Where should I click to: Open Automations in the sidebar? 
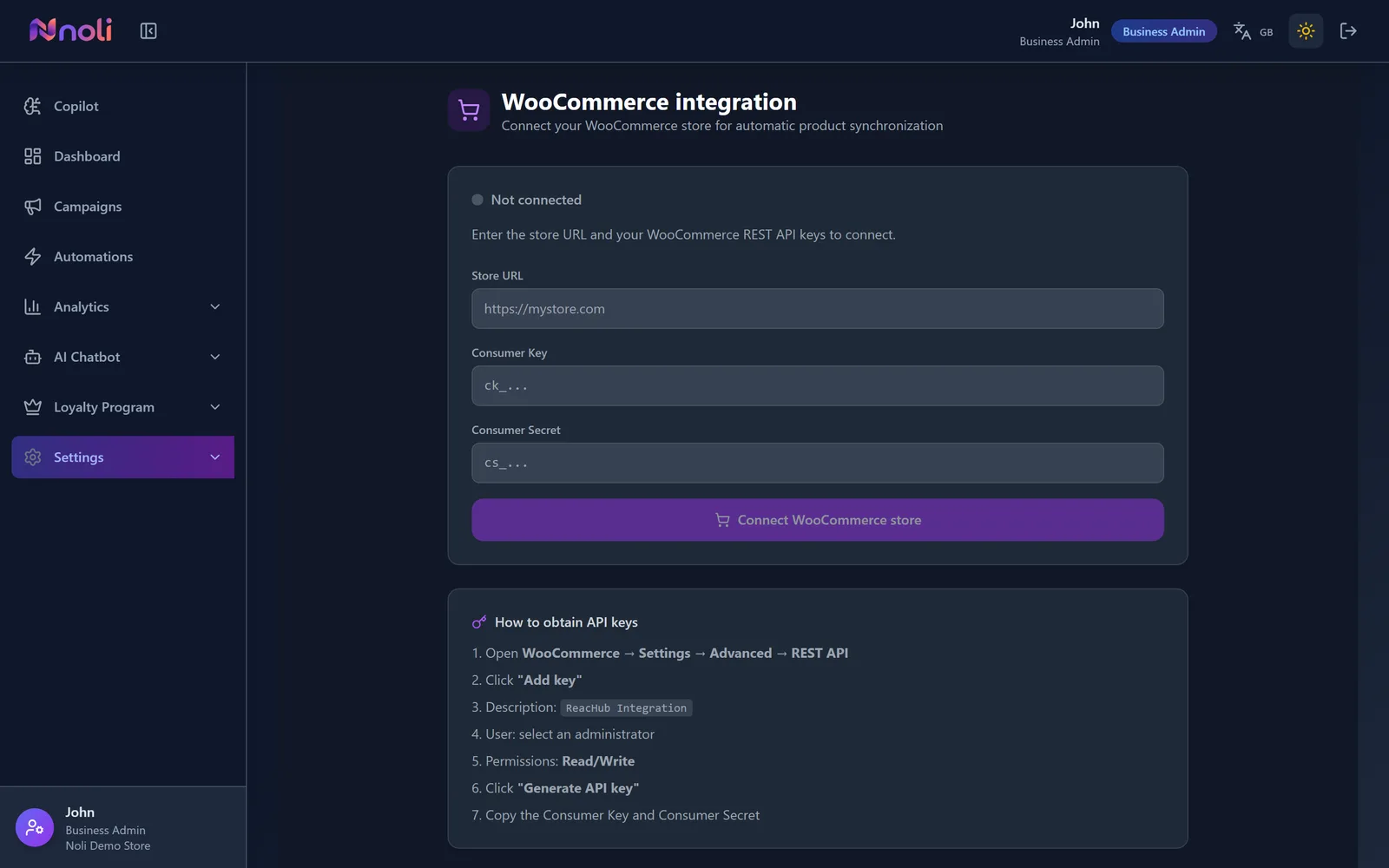(x=123, y=257)
